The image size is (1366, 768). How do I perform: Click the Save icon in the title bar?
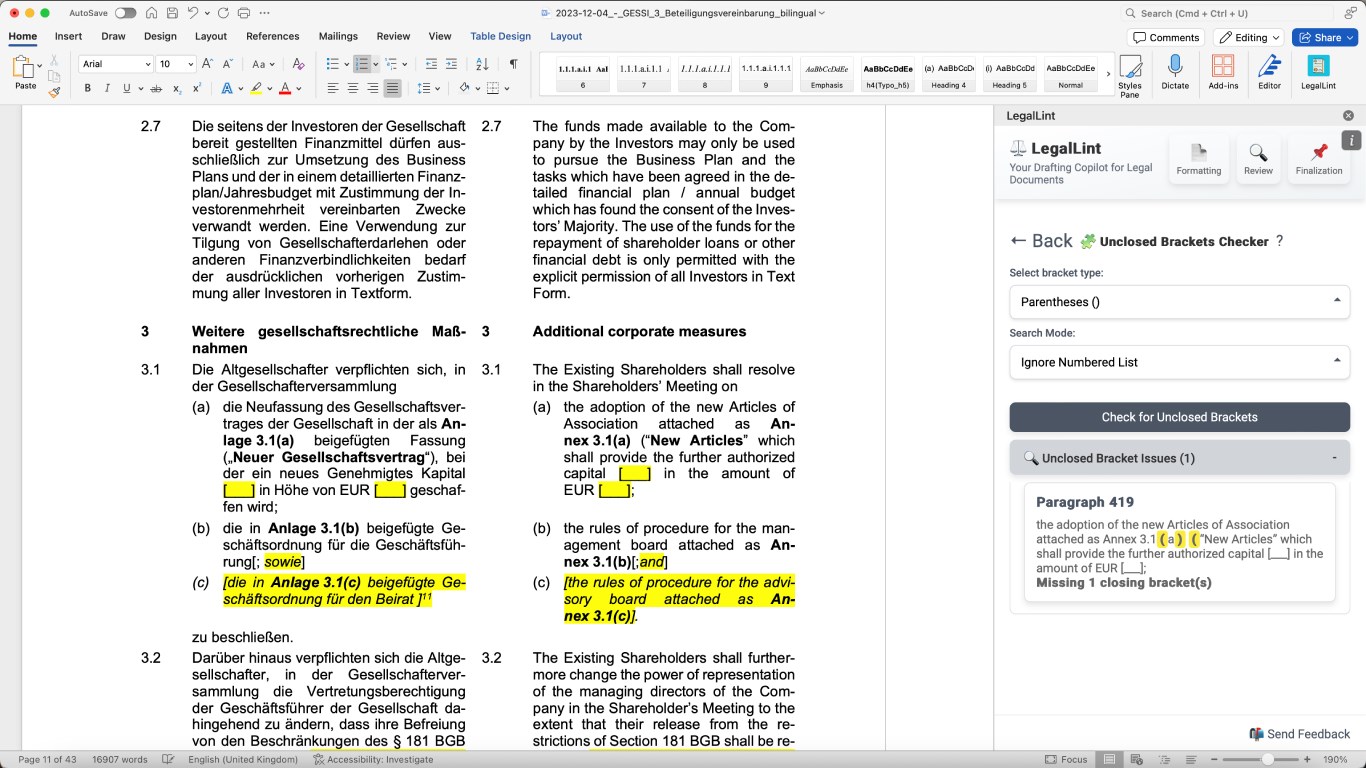[x=172, y=13]
